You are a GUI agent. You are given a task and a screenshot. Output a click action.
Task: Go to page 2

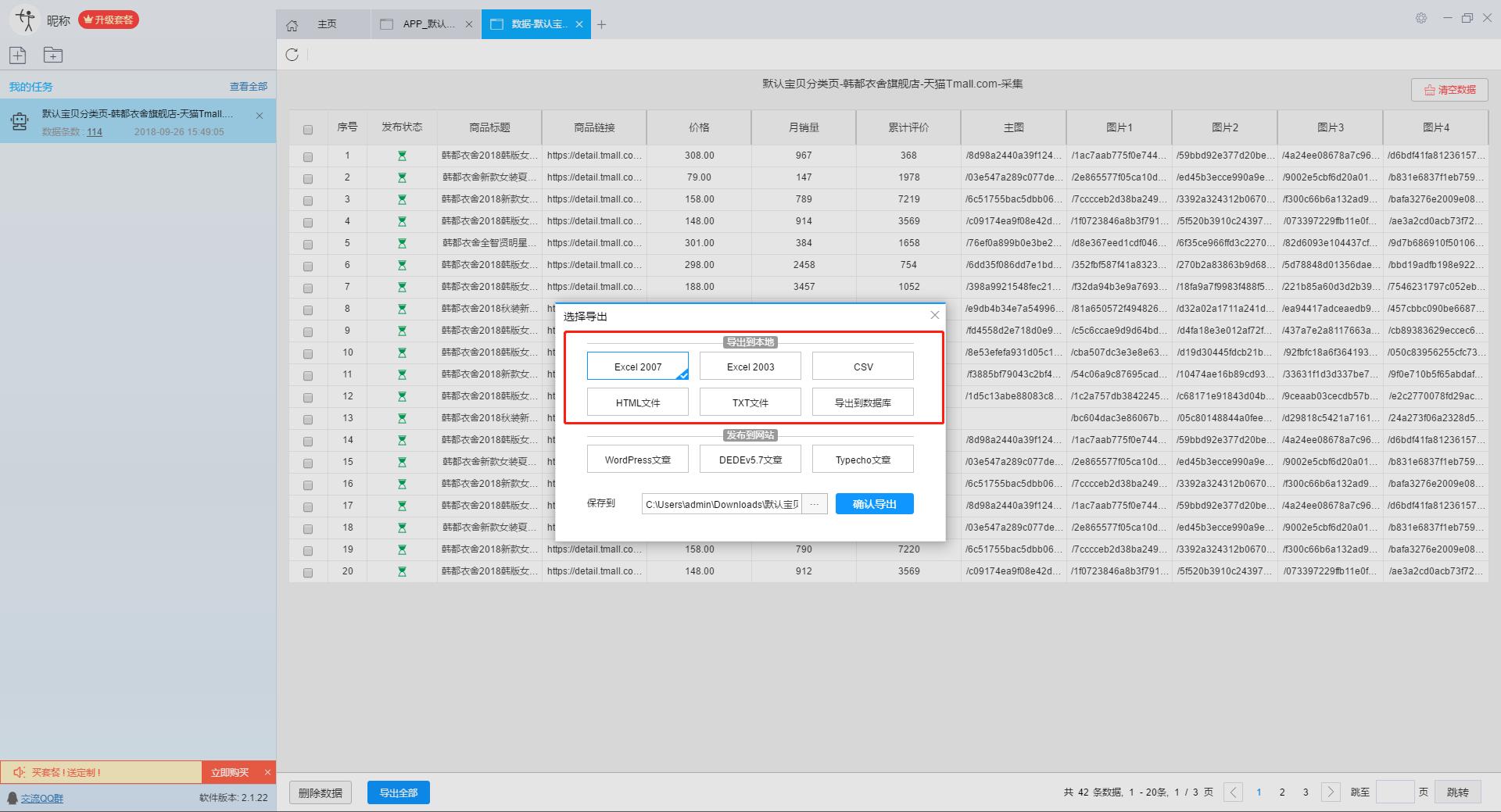1282,792
